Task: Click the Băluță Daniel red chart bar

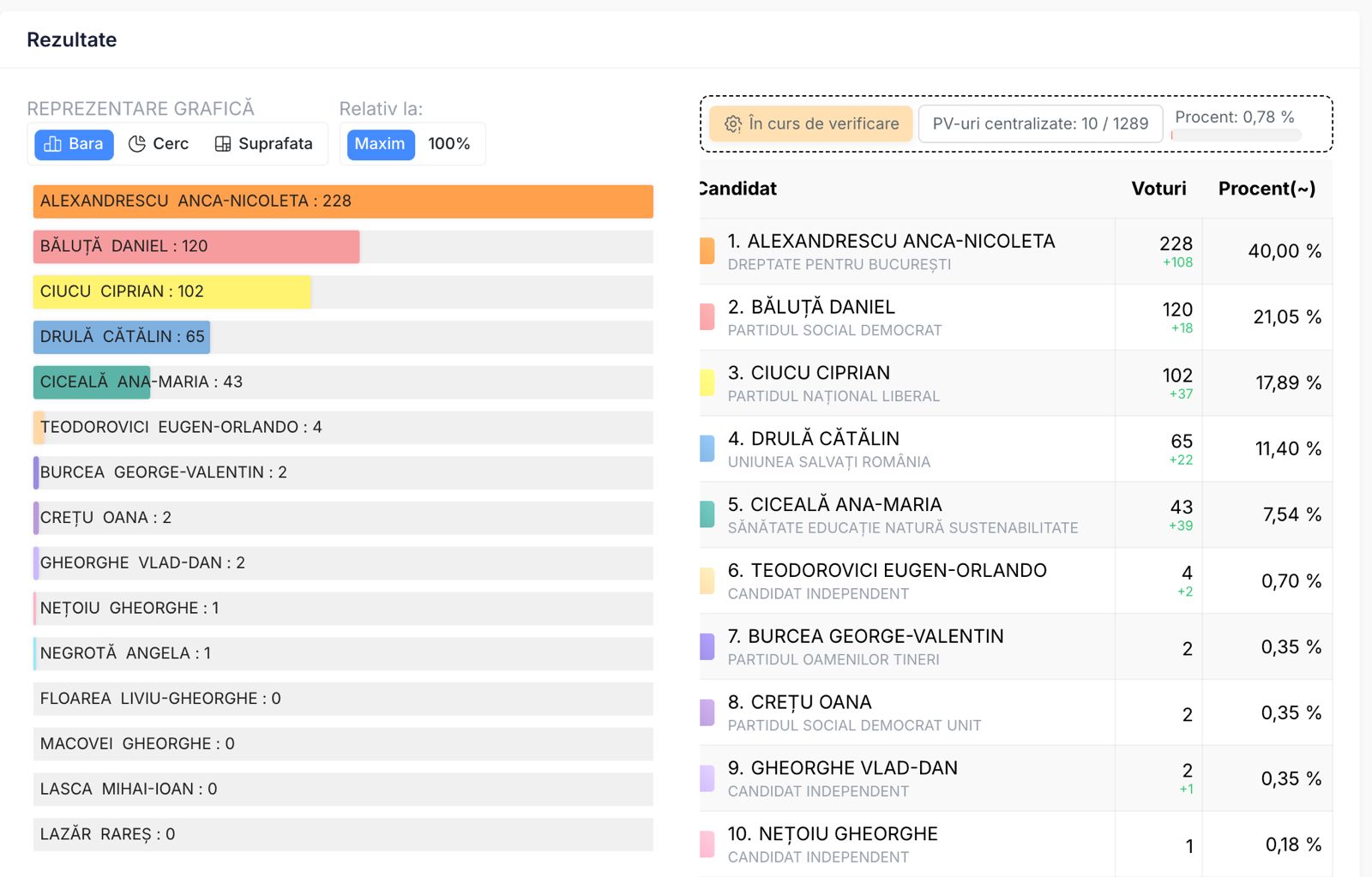Action: 196,247
